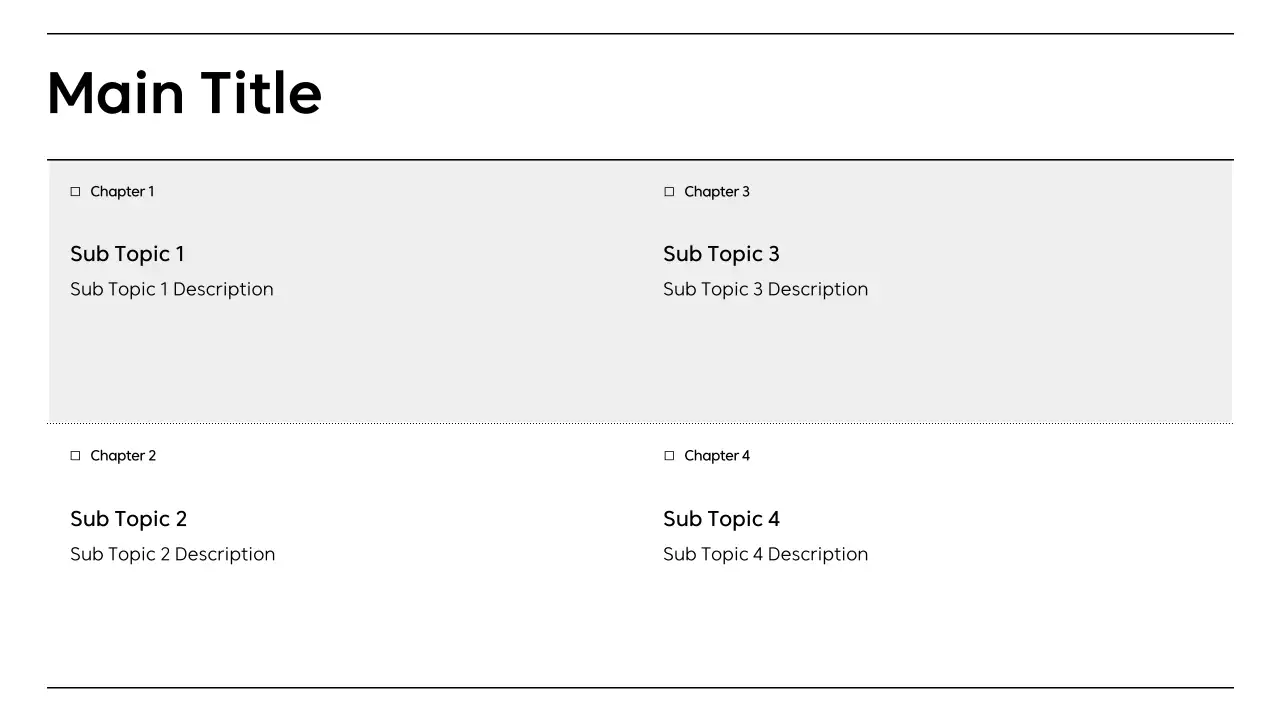
Task: Click the Sub Topic 2 heading
Action: coord(128,519)
